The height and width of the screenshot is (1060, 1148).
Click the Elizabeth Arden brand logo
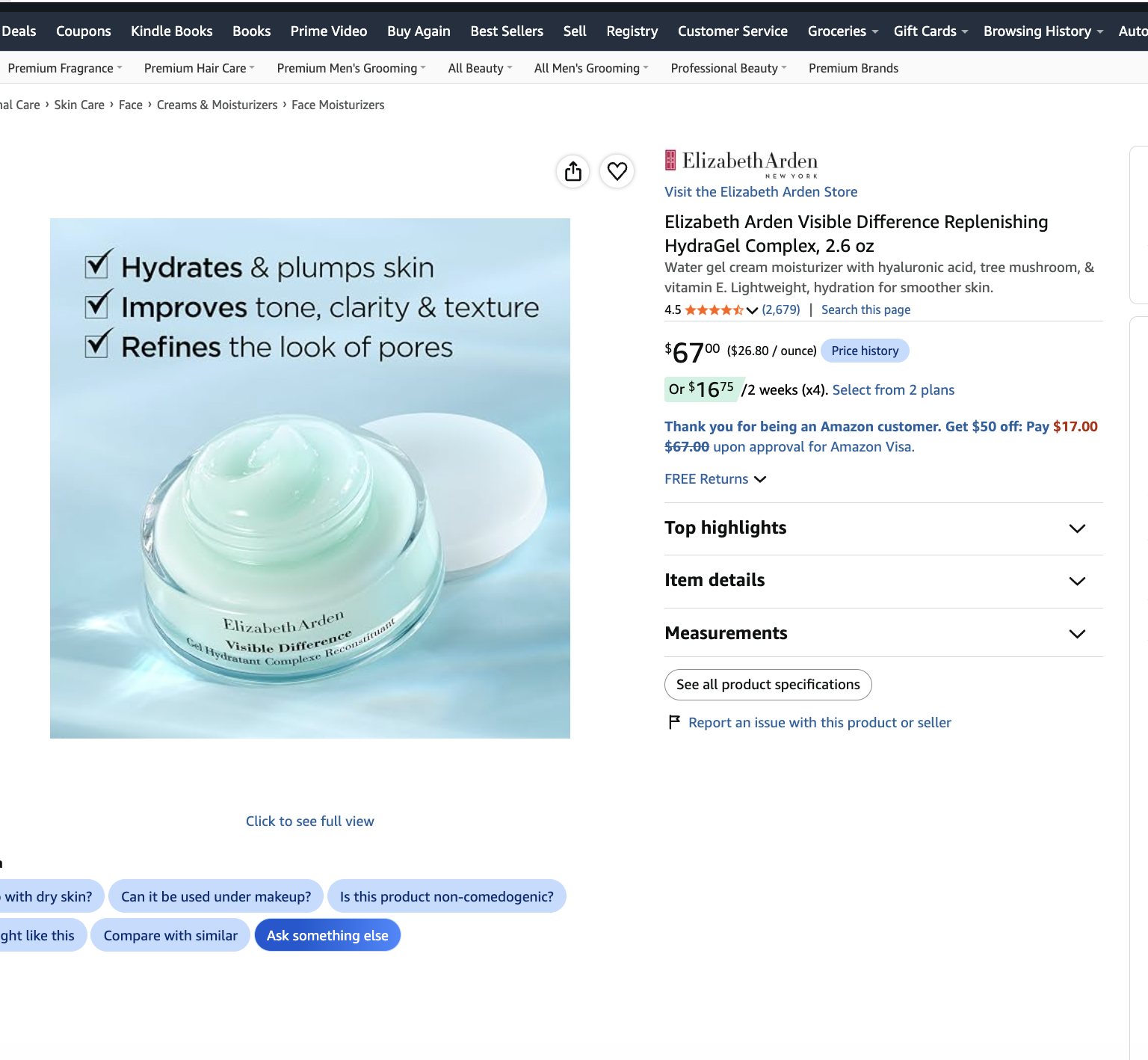point(741,164)
